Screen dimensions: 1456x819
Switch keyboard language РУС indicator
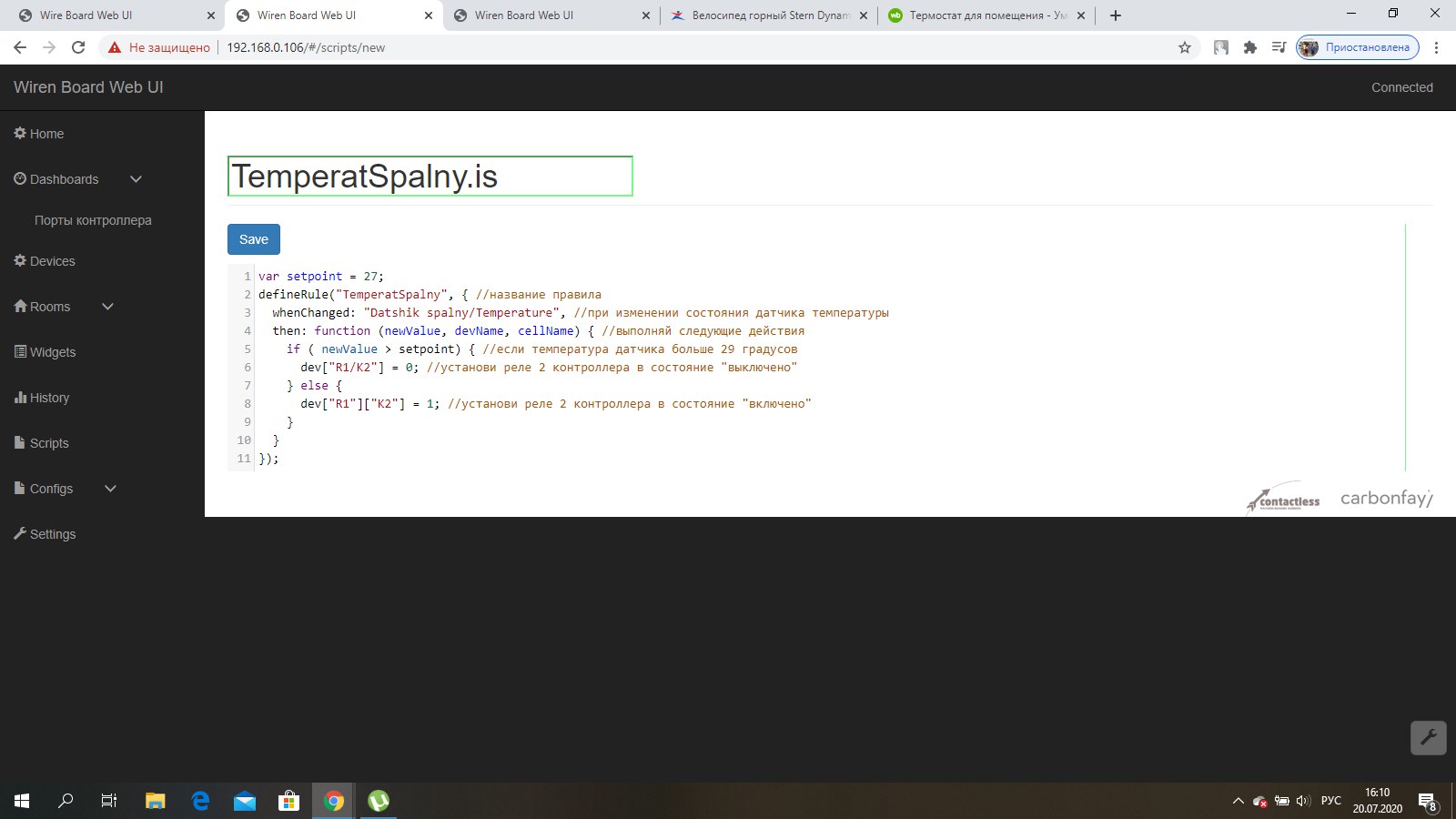pos(1331,801)
